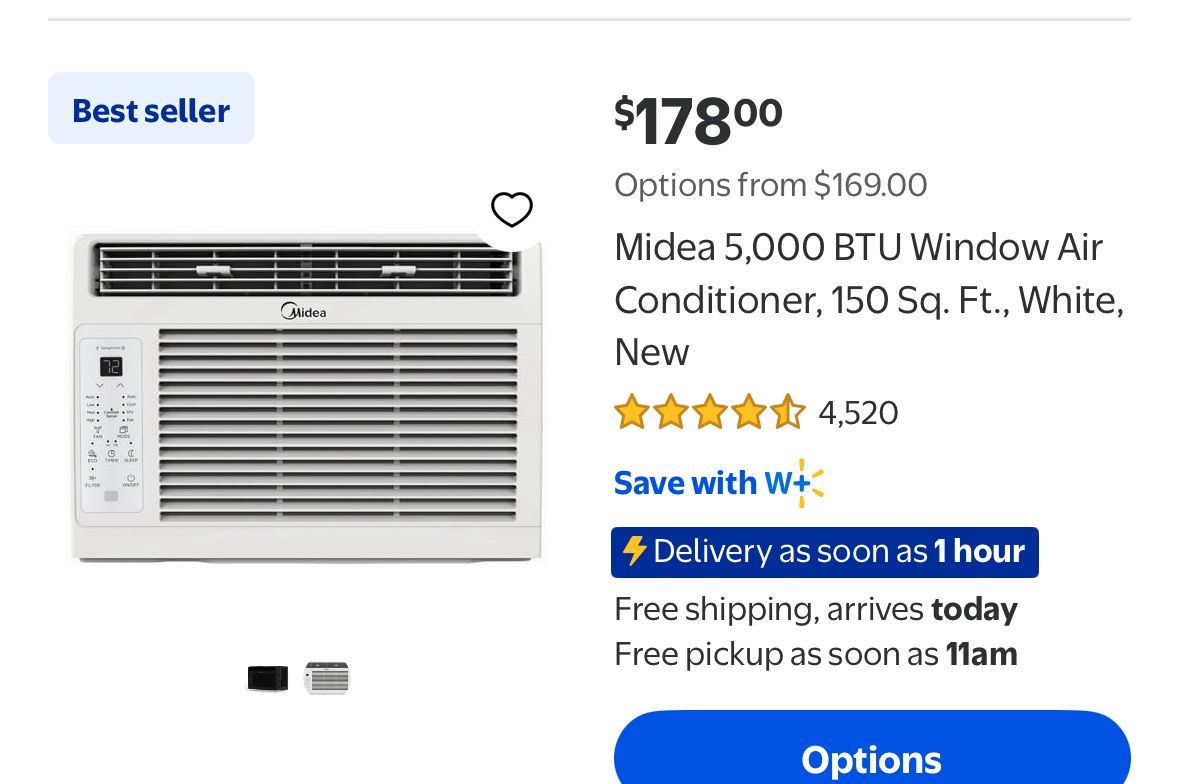Click the Save with W+ link
The image size is (1179, 784).
point(718,483)
